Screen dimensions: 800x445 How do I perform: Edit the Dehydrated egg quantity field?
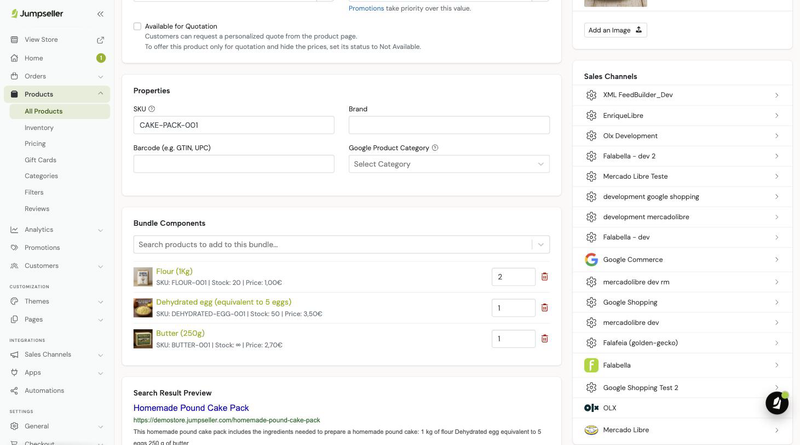pyautogui.click(x=513, y=308)
